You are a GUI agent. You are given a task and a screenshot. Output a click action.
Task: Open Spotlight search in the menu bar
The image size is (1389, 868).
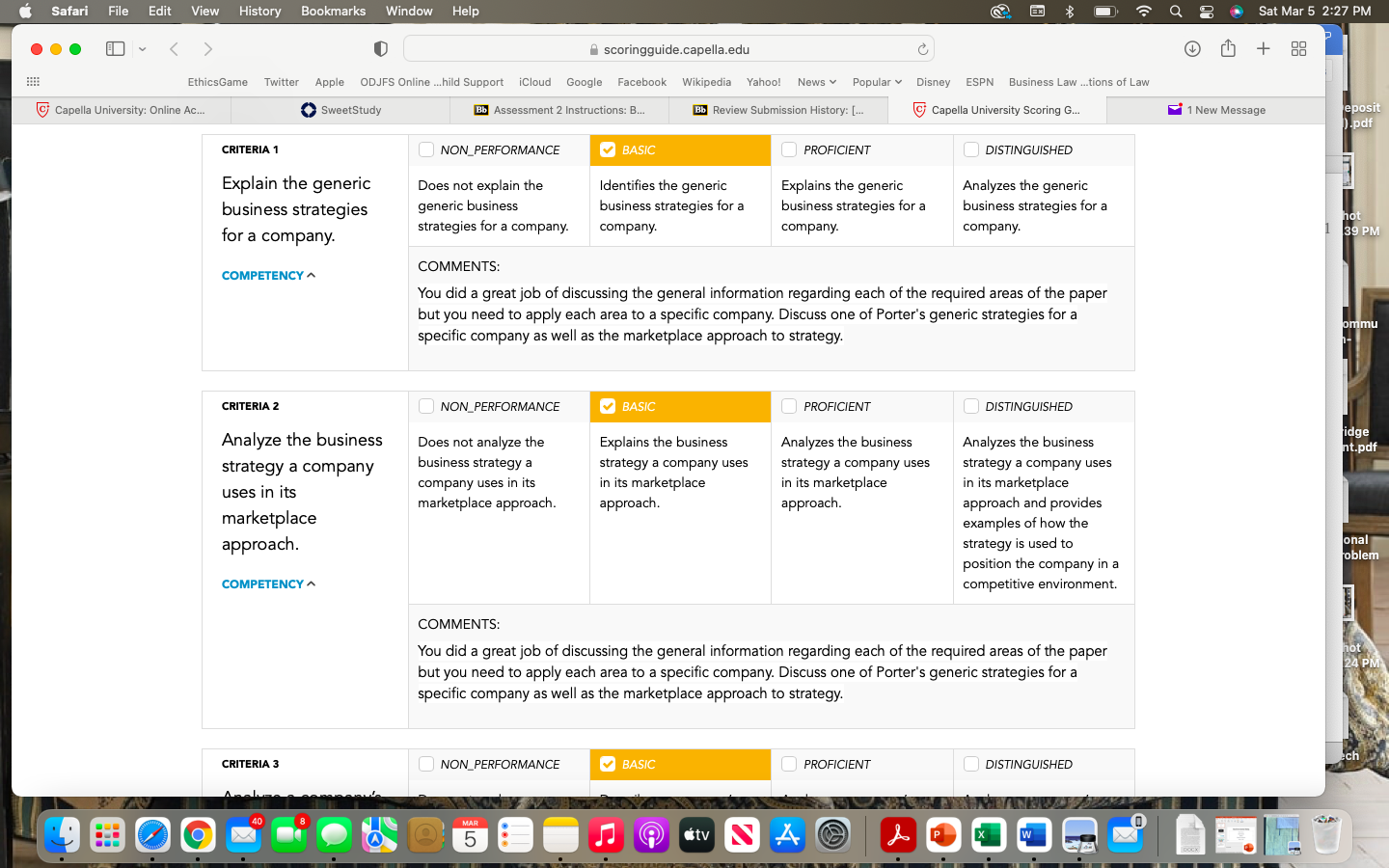pyautogui.click(x=1175, y=11)
